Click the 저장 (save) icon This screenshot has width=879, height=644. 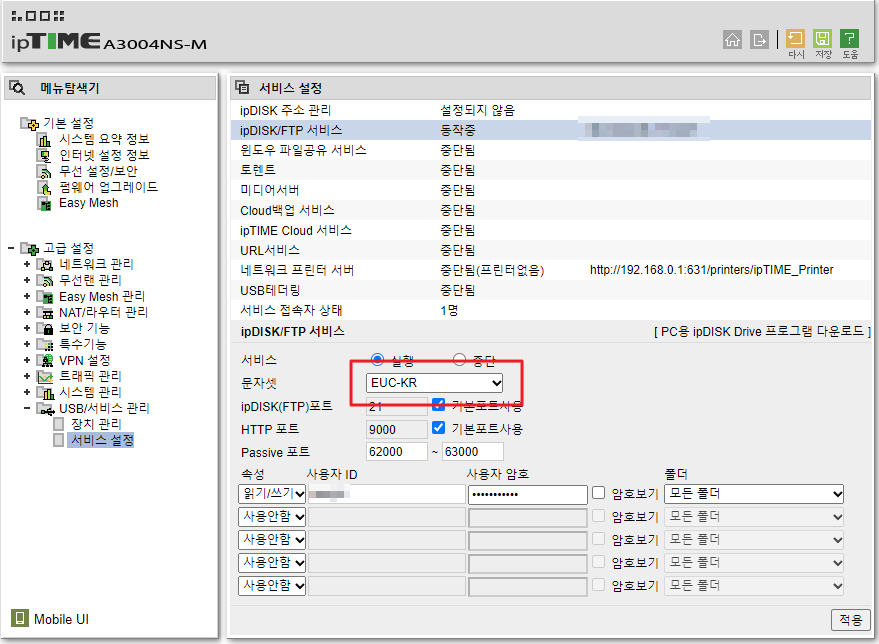(822, 39)
